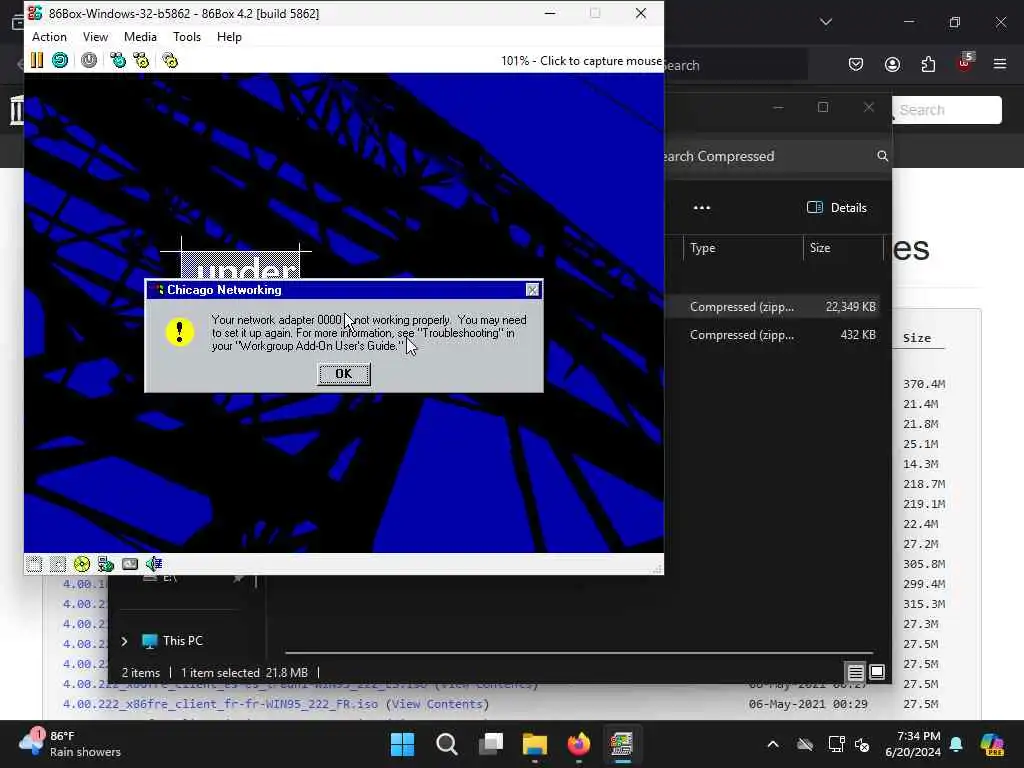Viewport: 1024px width, 768px height.
Task: Click the CD-ROM drive status icon
Action: click(82, 564)
